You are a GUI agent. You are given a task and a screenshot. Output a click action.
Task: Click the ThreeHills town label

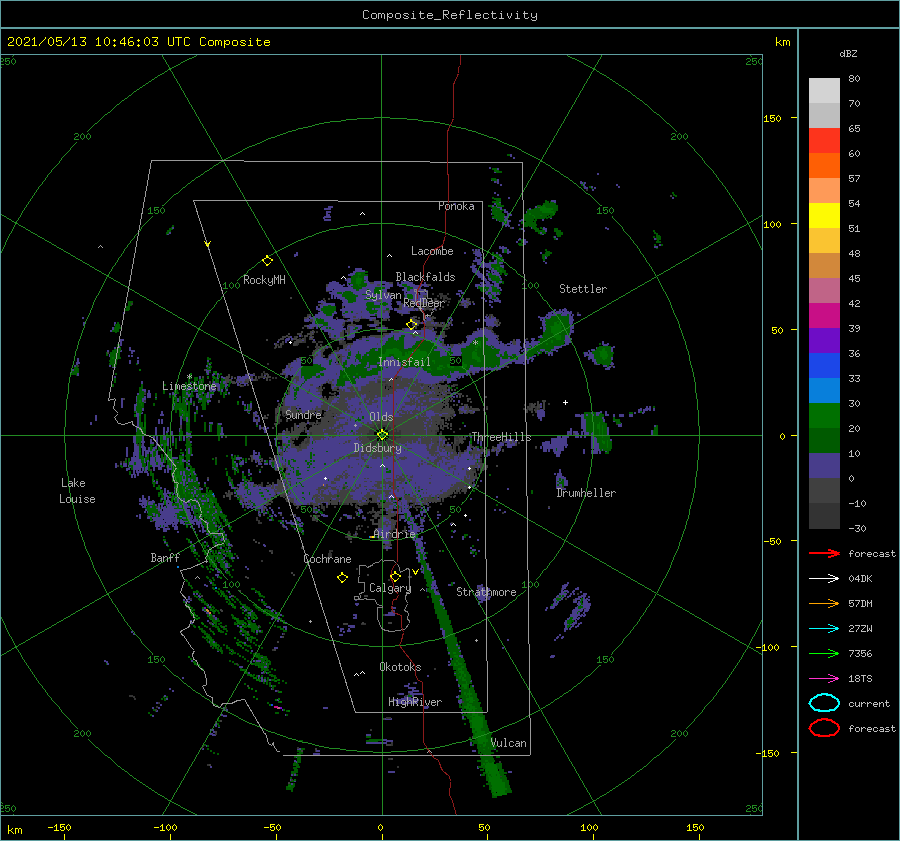tap(501, 437)
